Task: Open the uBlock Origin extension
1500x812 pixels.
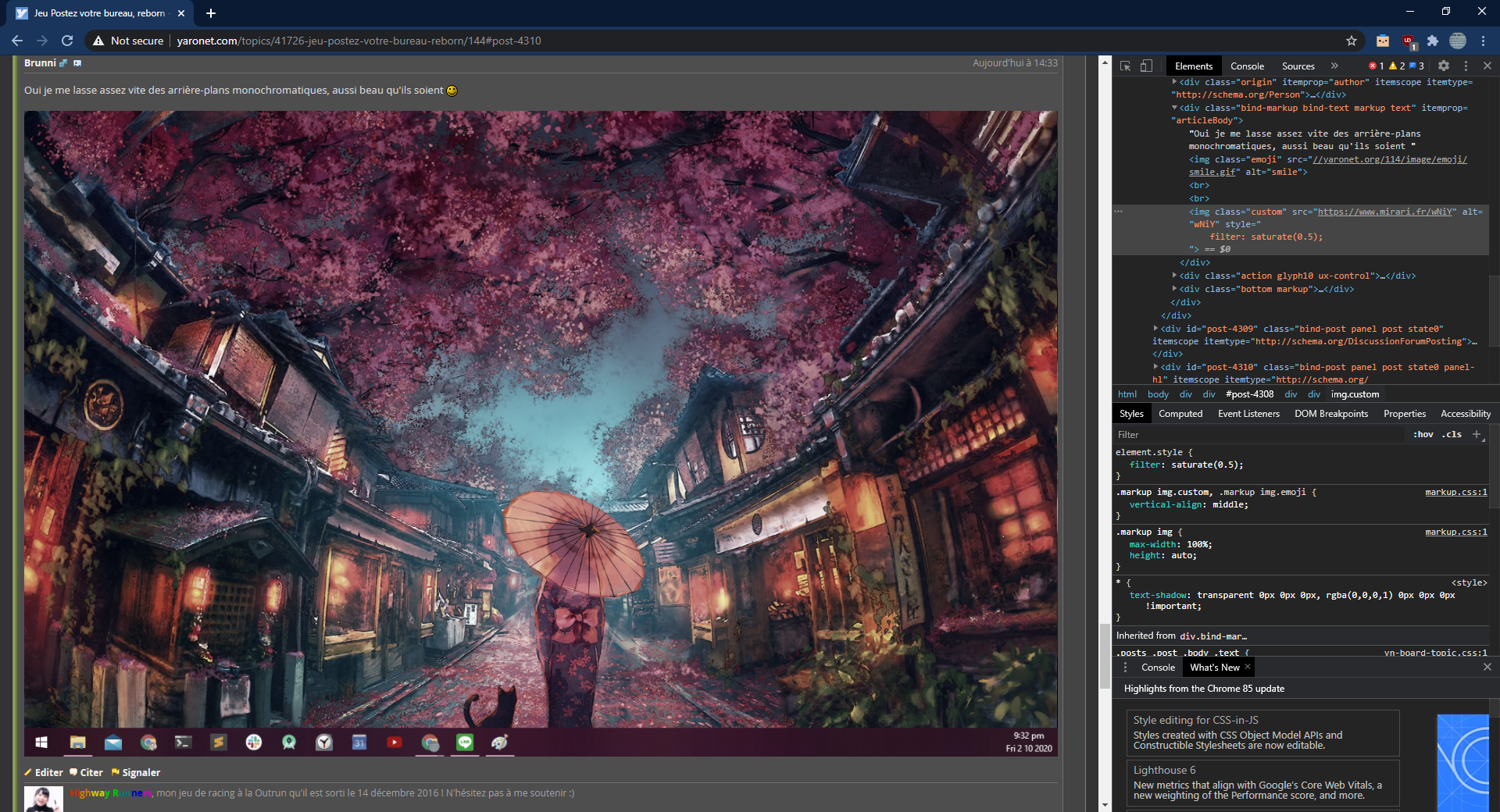Action: 1409,41
